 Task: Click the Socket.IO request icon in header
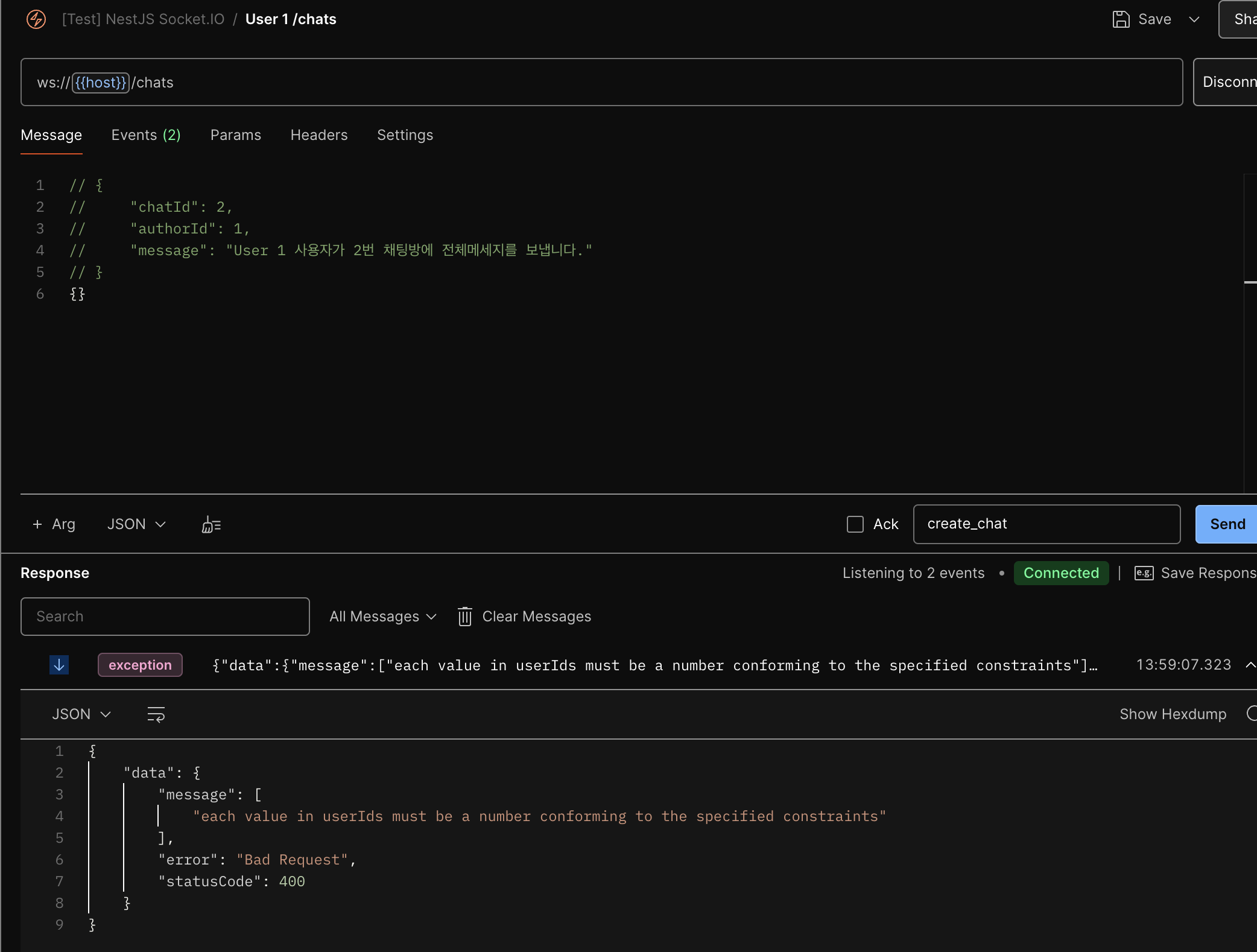click(x=36, y=19)
